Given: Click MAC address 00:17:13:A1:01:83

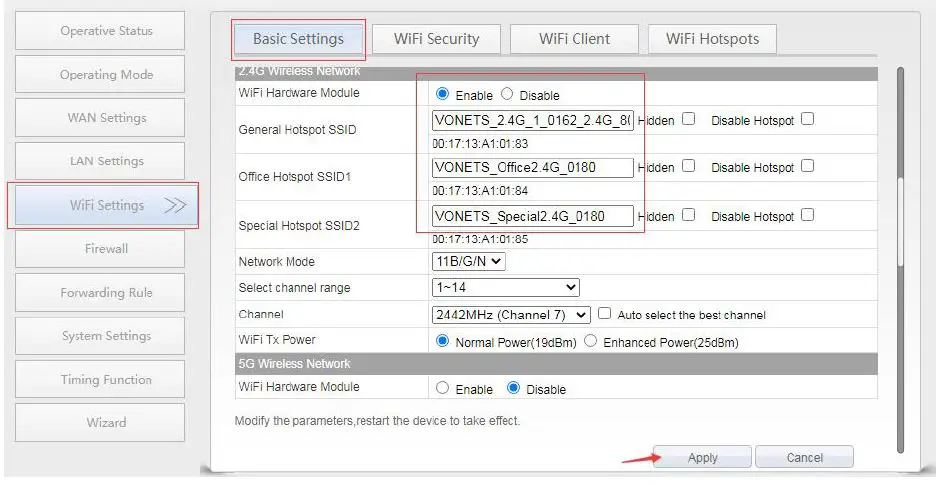Looking at the screenshot, I should pos(480,144).
